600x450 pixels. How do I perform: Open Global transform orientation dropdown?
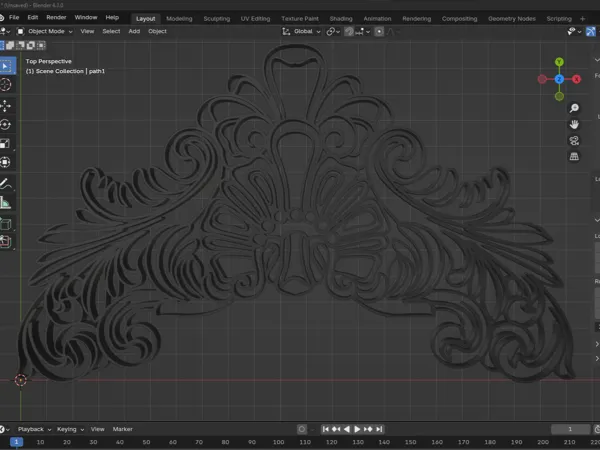[x=302, y=31]
